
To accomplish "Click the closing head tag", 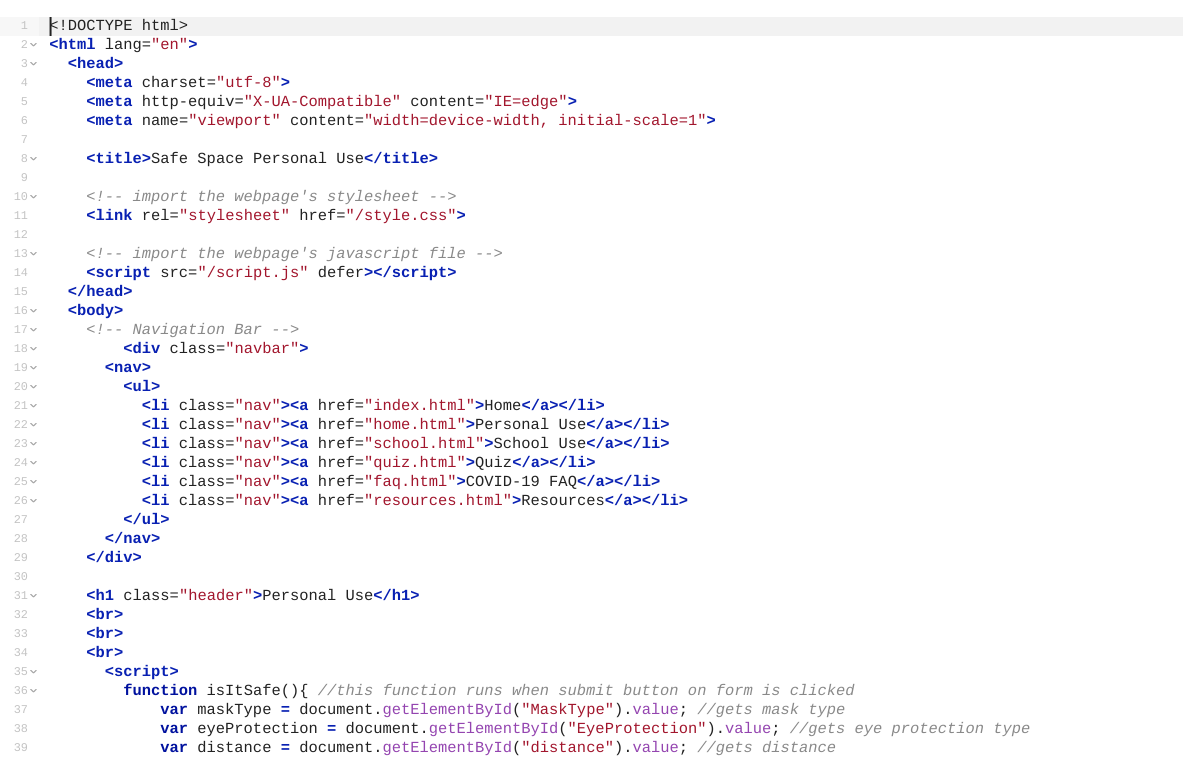I will (x=100, y=291).
